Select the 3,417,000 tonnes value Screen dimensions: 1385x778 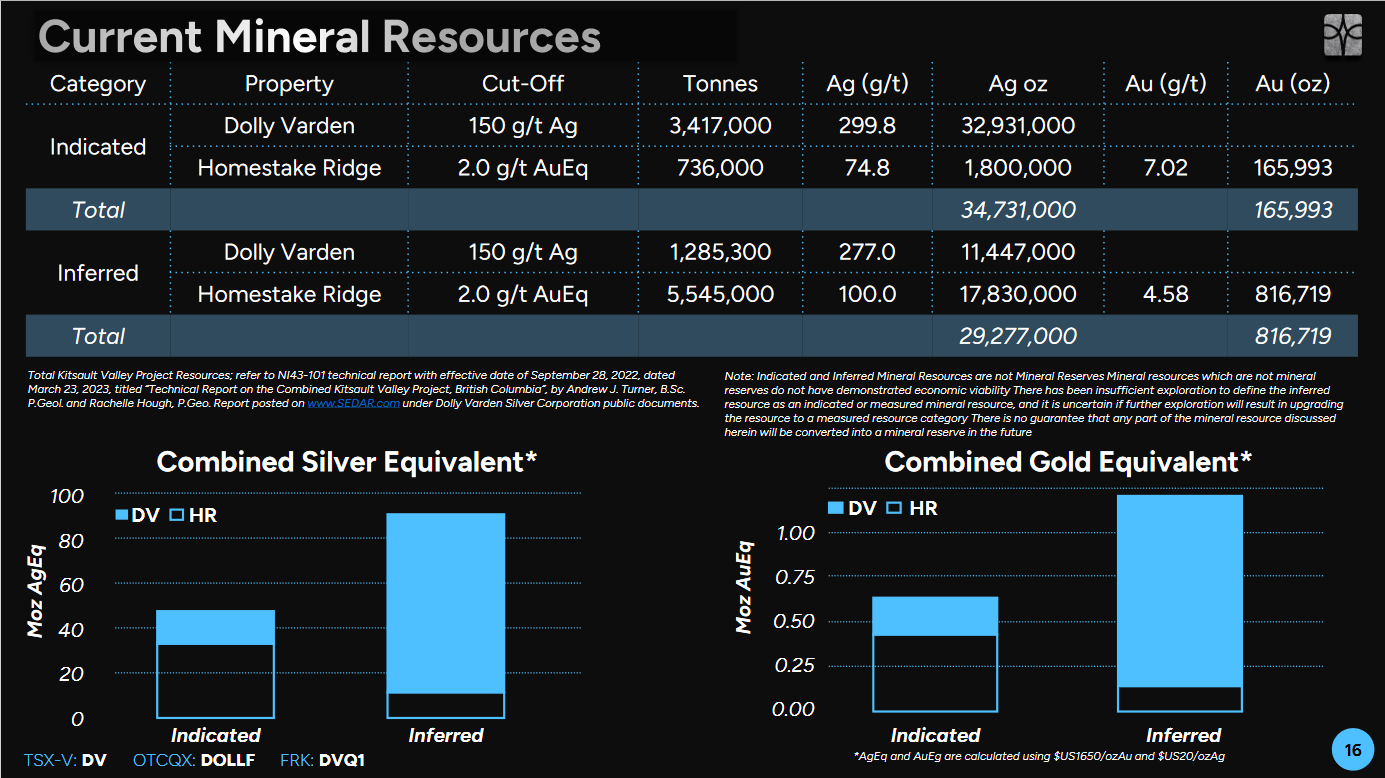pyautogui.click(x=720, y=126)
